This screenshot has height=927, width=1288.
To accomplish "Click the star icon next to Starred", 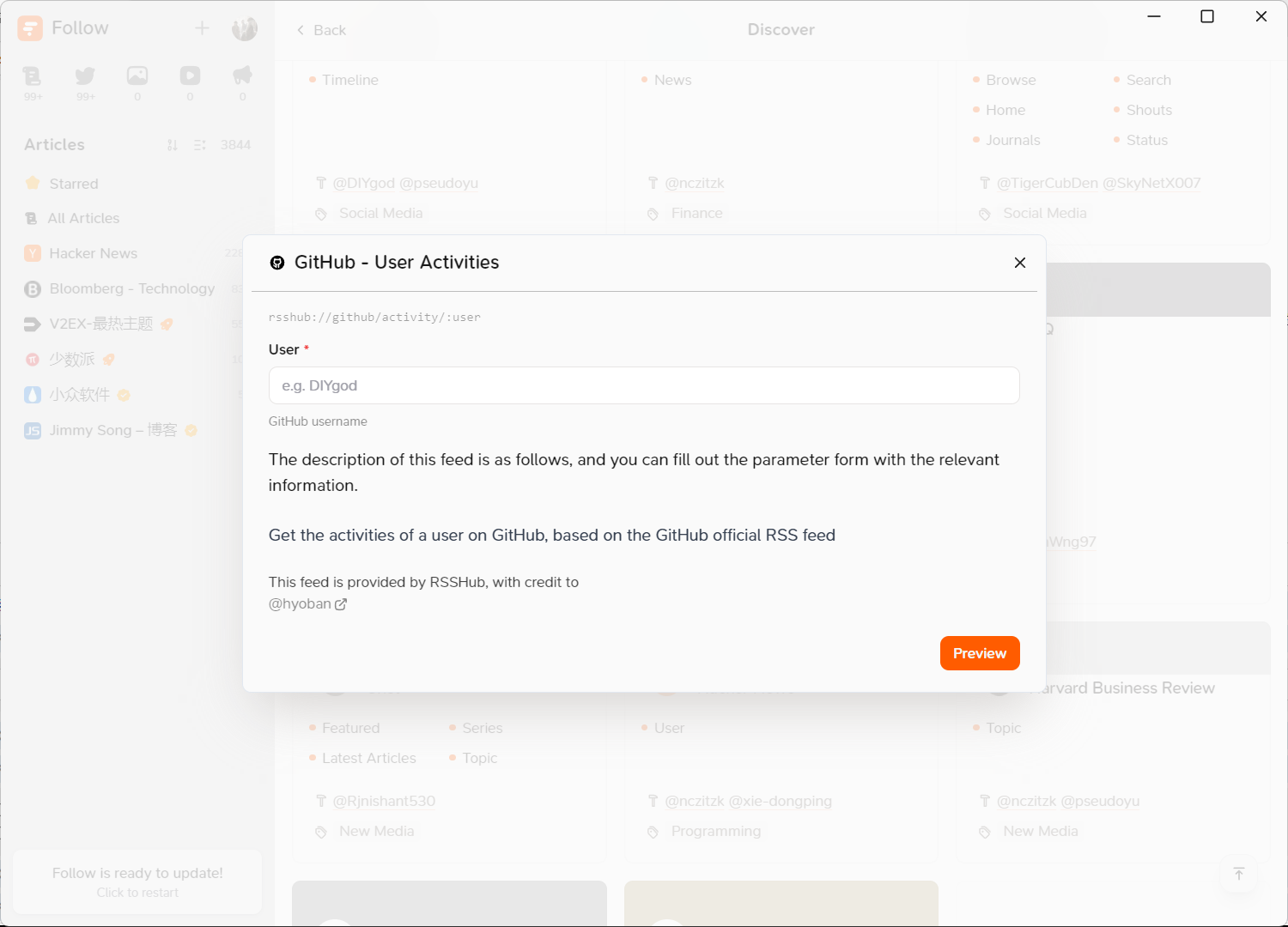I will tap(33, 183).
